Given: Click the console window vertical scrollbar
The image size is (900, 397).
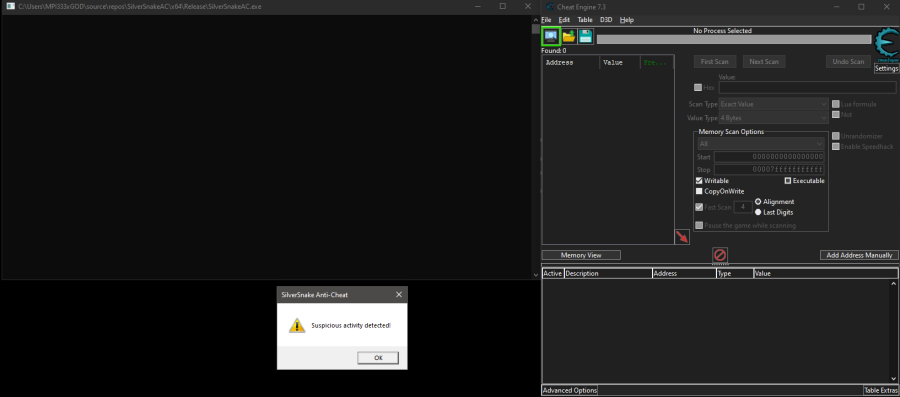Looking at the screenshot, I should (x=536, y=147).
